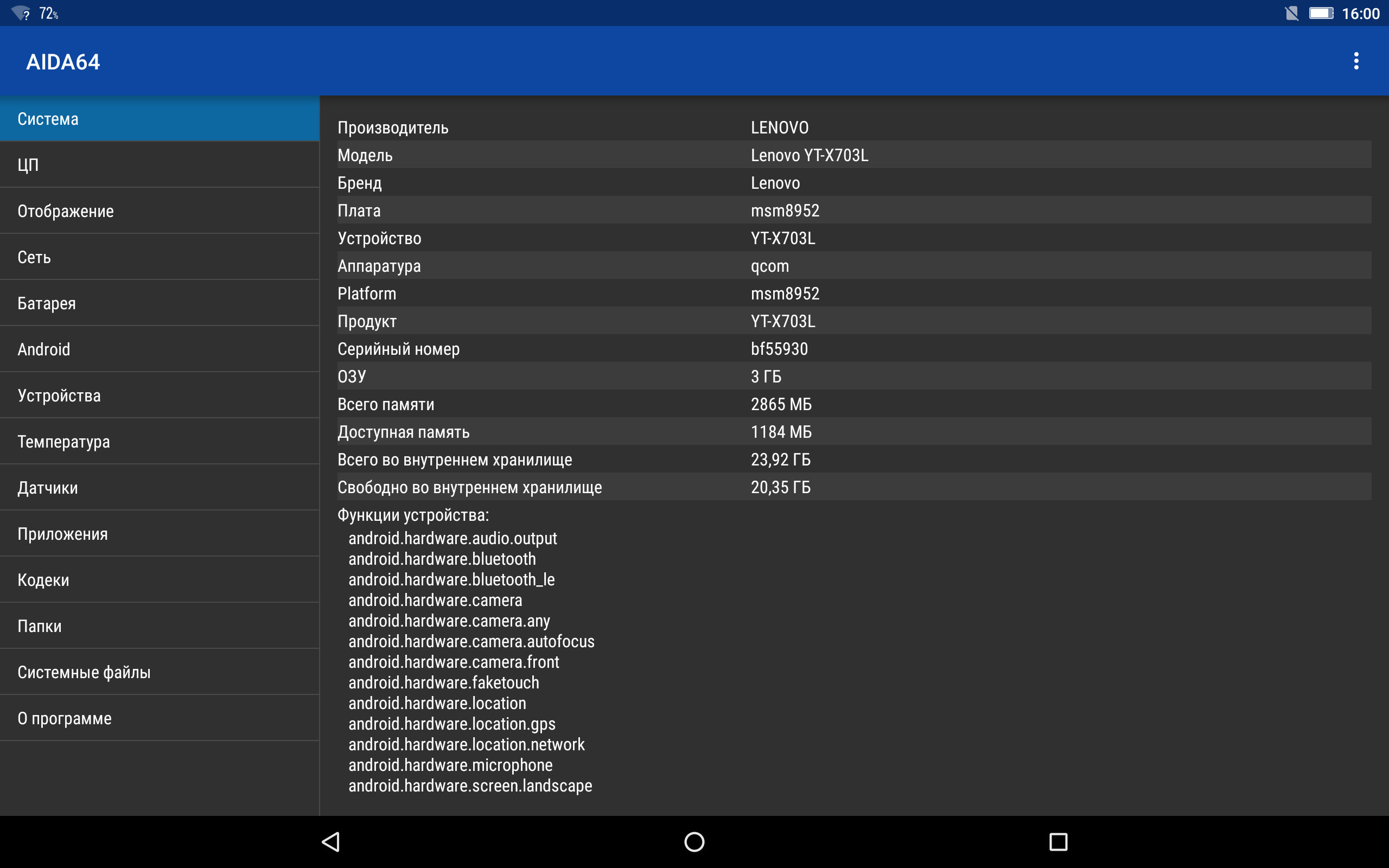Image resolution: width=1389 pixels, height=868 pixels.
Task: Open the О программе section
Action: [x=160, y=718]
